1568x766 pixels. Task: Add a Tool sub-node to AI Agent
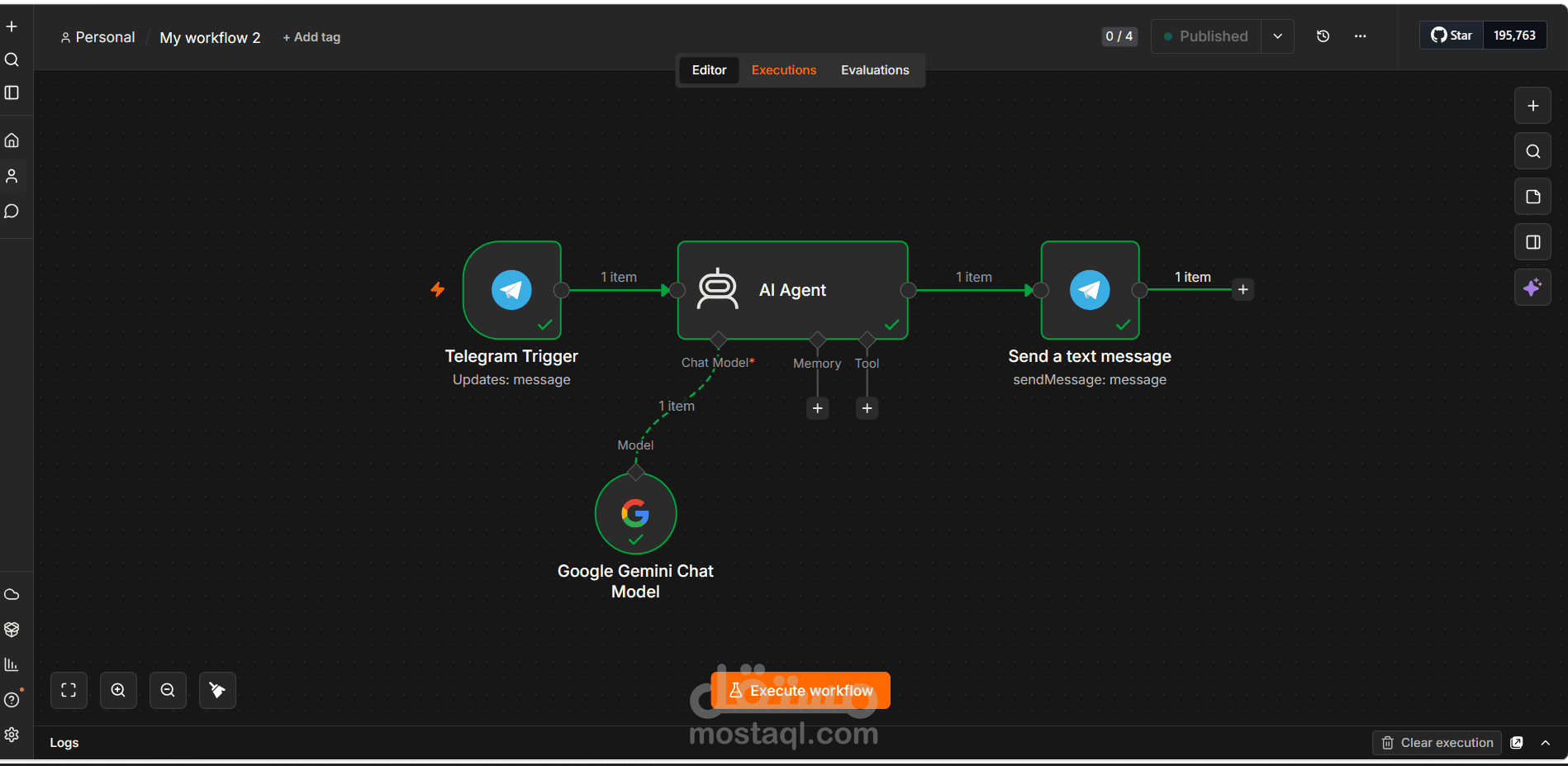(x=867, y=408)
